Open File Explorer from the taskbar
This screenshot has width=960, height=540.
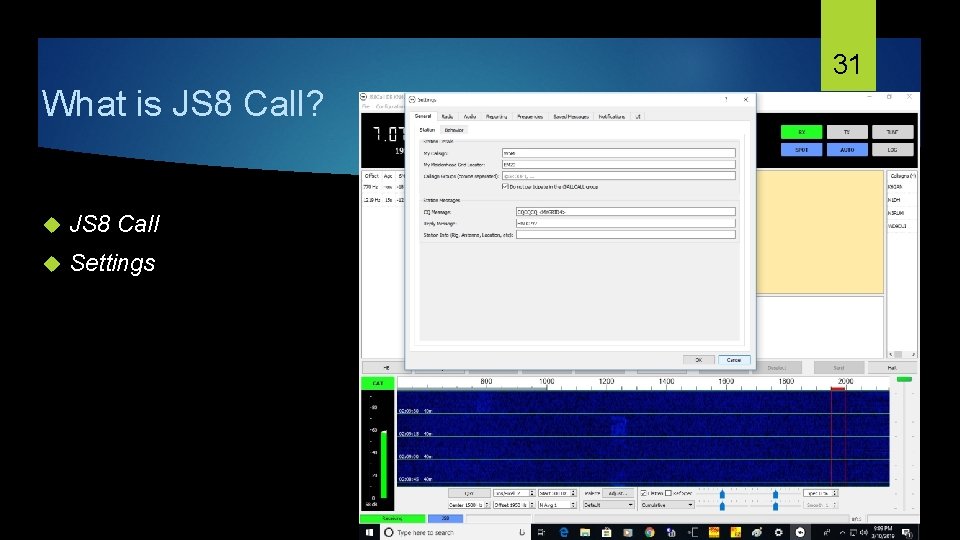click(585, 533)
